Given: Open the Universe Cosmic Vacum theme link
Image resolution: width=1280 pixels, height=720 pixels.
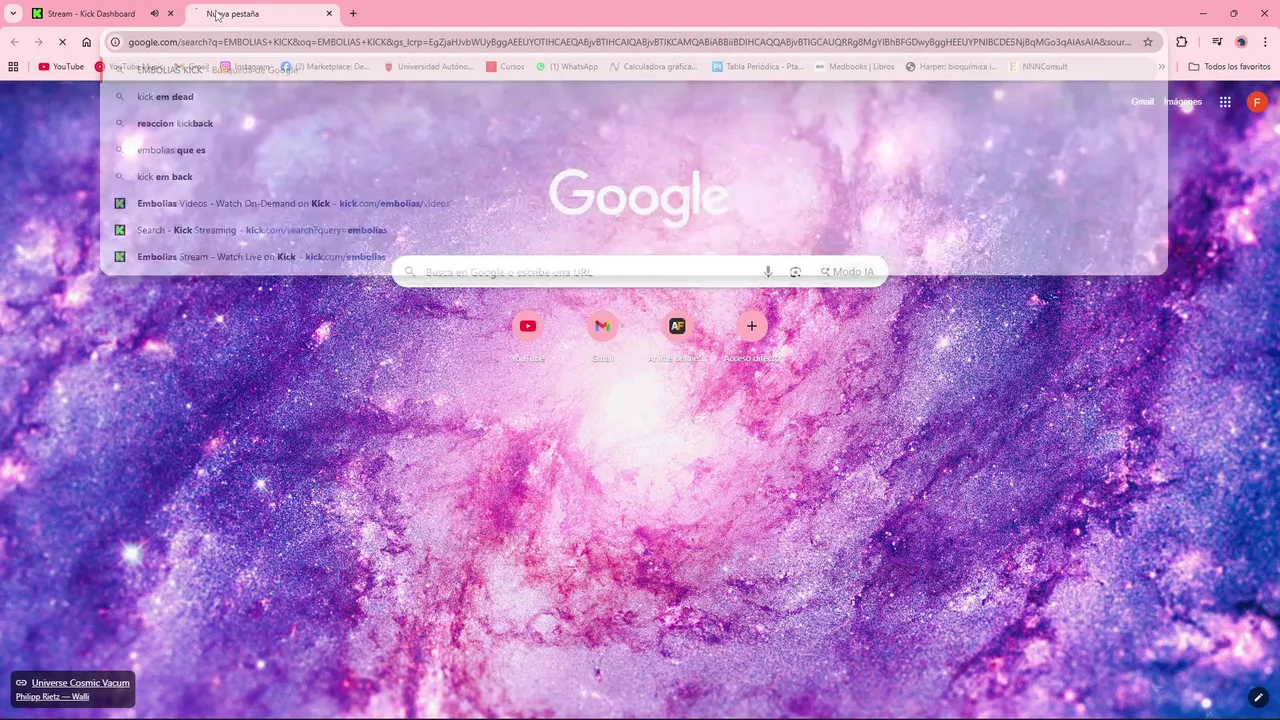Looking at the screenshot, I should tap(81, 683).
